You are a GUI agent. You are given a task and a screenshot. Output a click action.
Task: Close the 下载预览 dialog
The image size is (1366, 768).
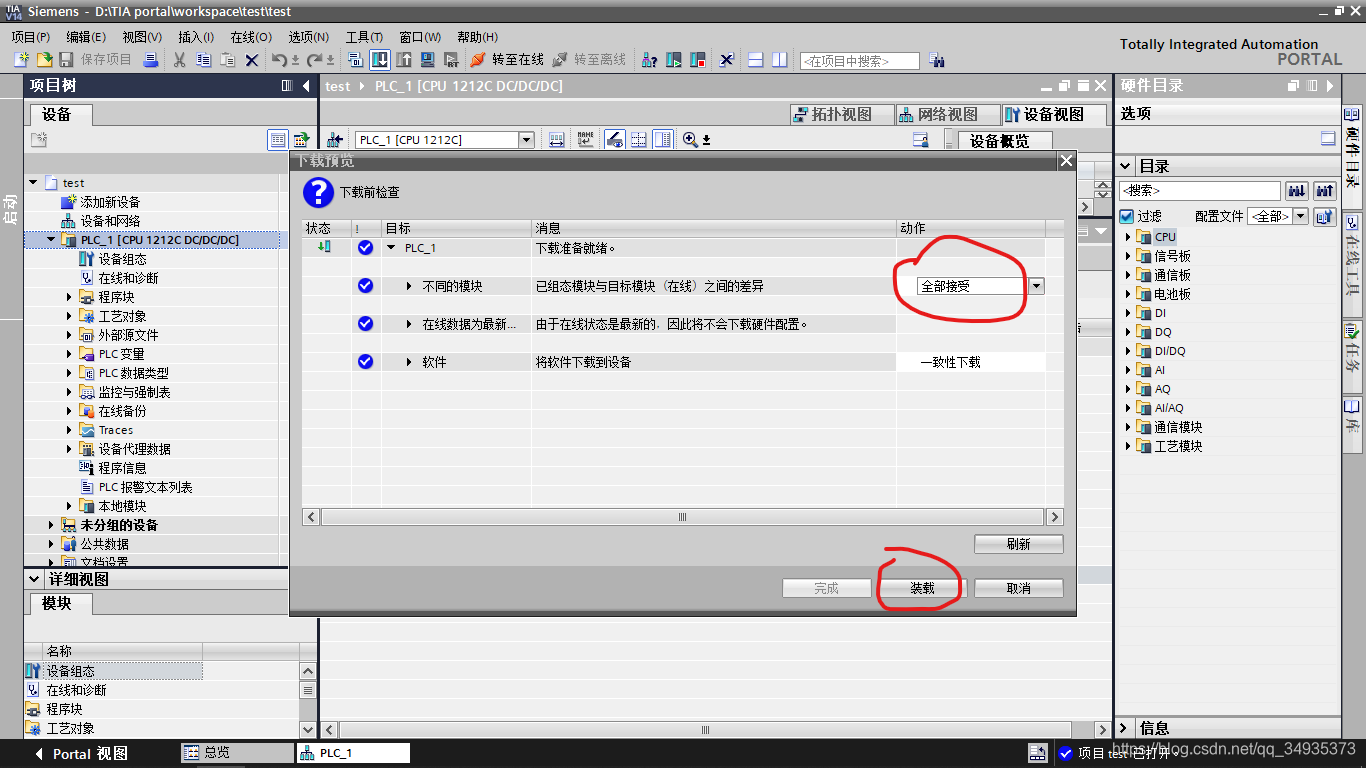point(1066,161)
